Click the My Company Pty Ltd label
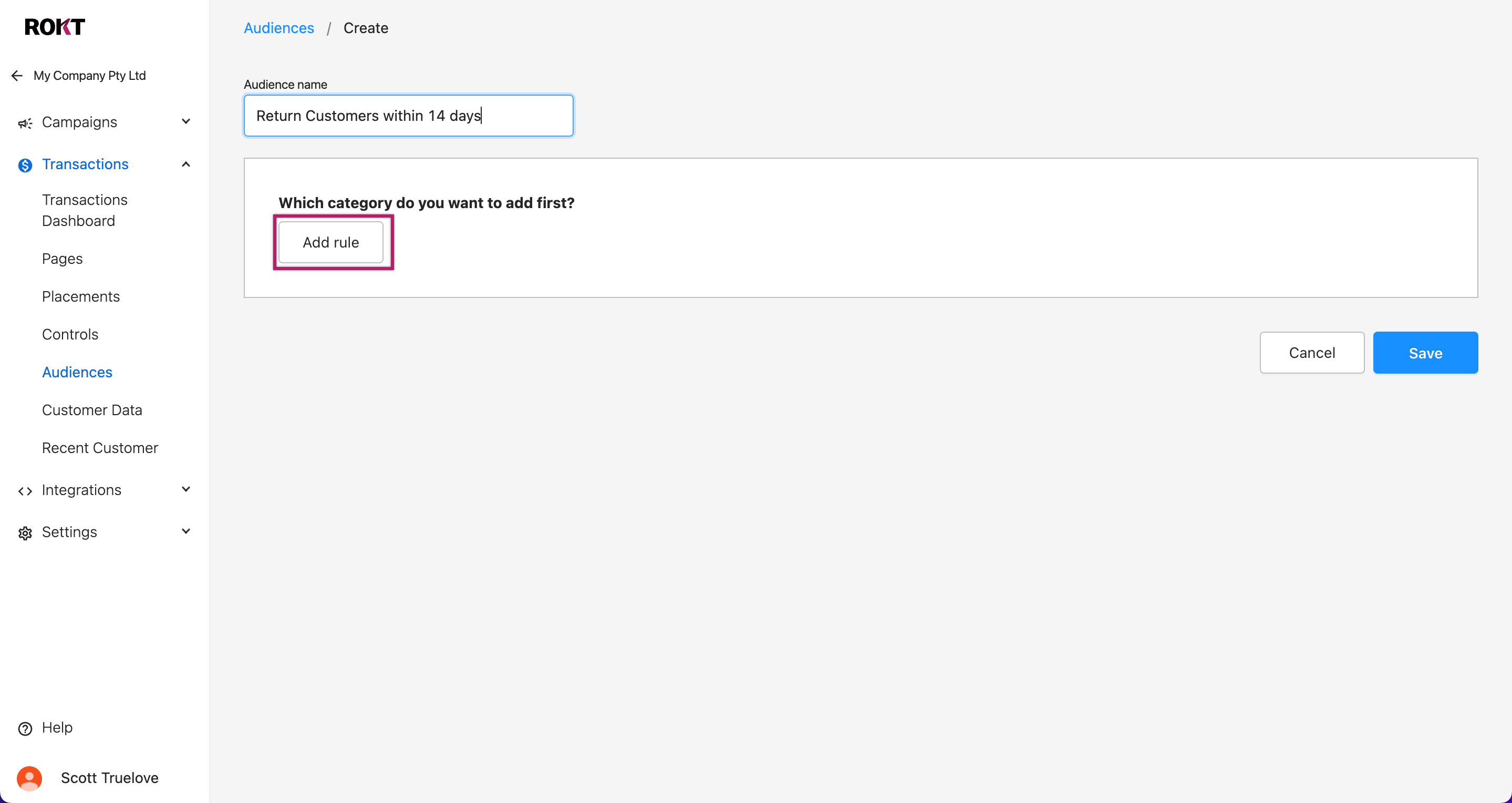 point(90,76)
